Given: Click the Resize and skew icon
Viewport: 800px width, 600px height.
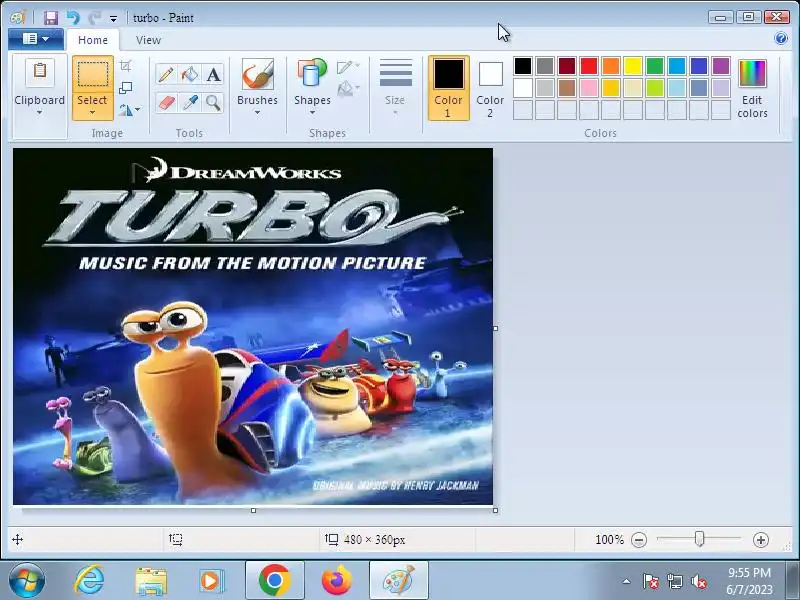Looking at the screenshot, I should tap(125, 88).
